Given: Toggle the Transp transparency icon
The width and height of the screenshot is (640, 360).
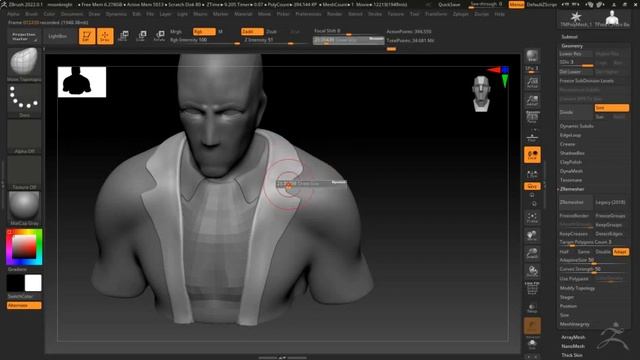Looking at the screenshot, I should coord(532,308).
